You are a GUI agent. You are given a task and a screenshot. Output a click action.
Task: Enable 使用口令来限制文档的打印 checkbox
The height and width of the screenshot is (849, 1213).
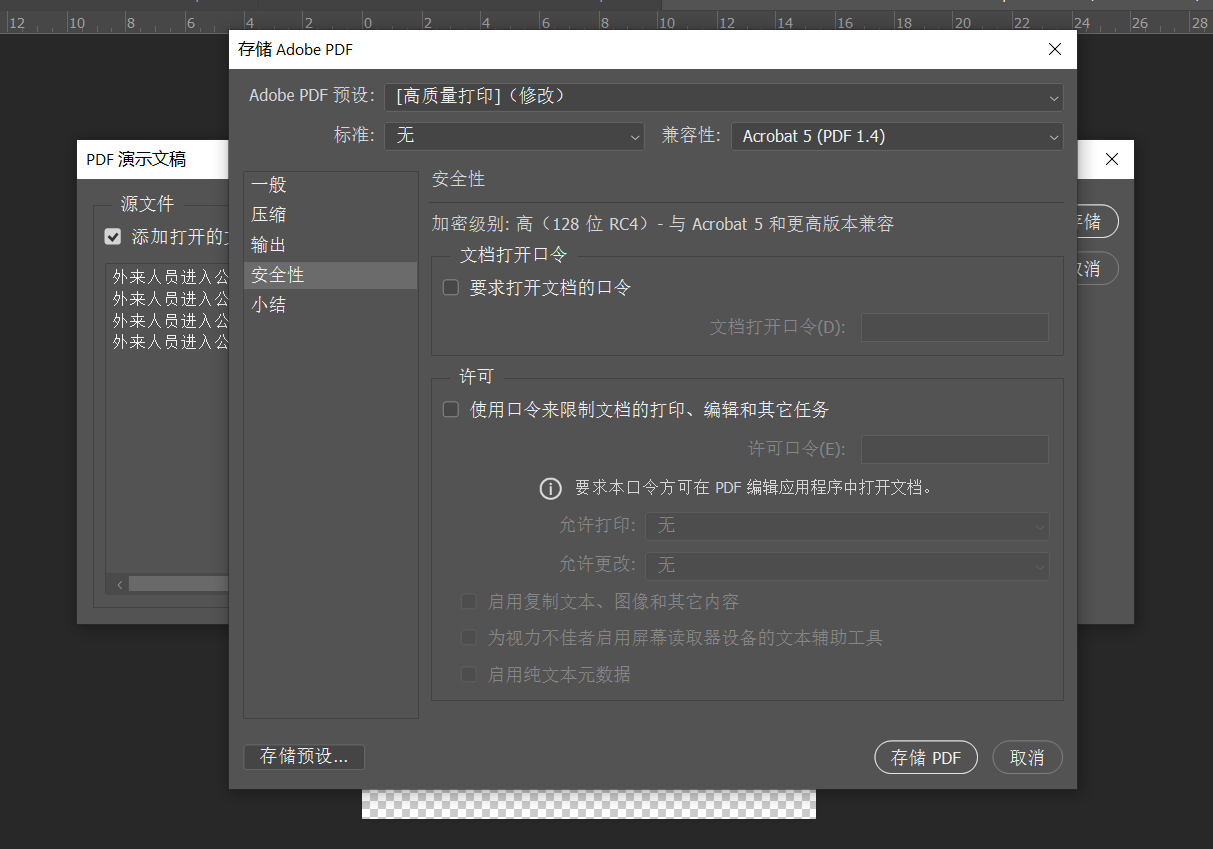(451, 410)
